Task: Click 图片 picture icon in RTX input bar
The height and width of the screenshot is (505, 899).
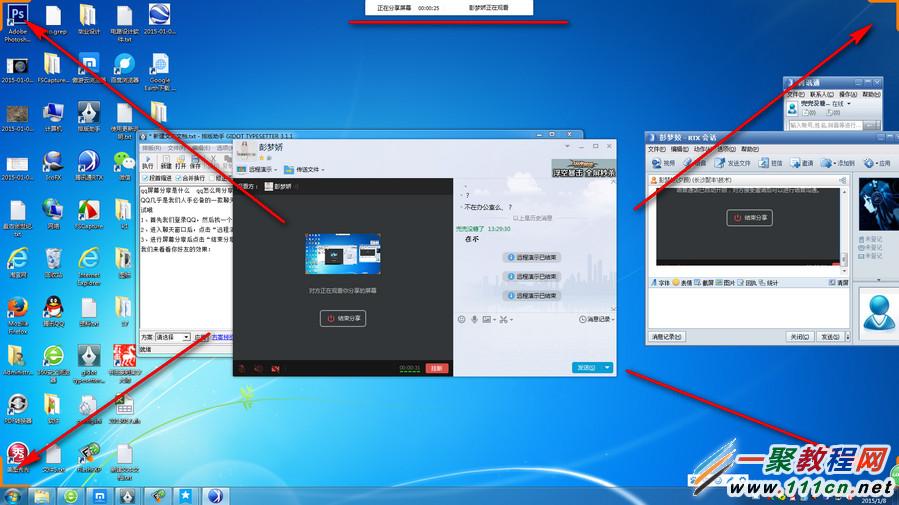Action: pyautogui.click(x=726, y=283)
